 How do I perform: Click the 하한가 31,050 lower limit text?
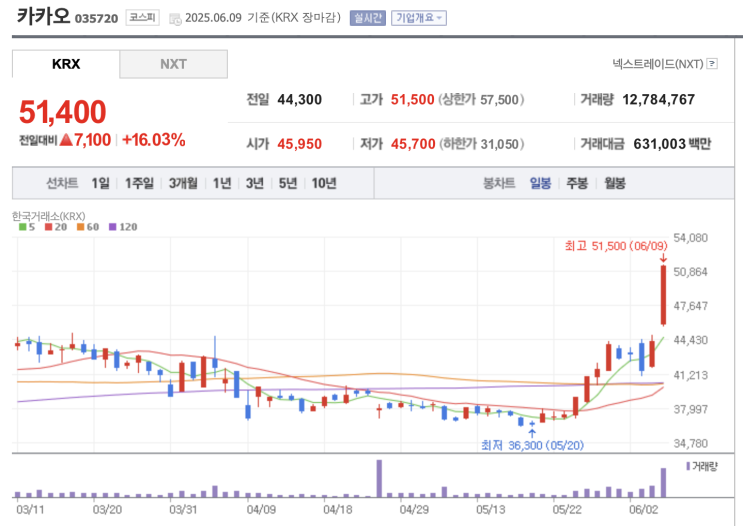[481, 144]
